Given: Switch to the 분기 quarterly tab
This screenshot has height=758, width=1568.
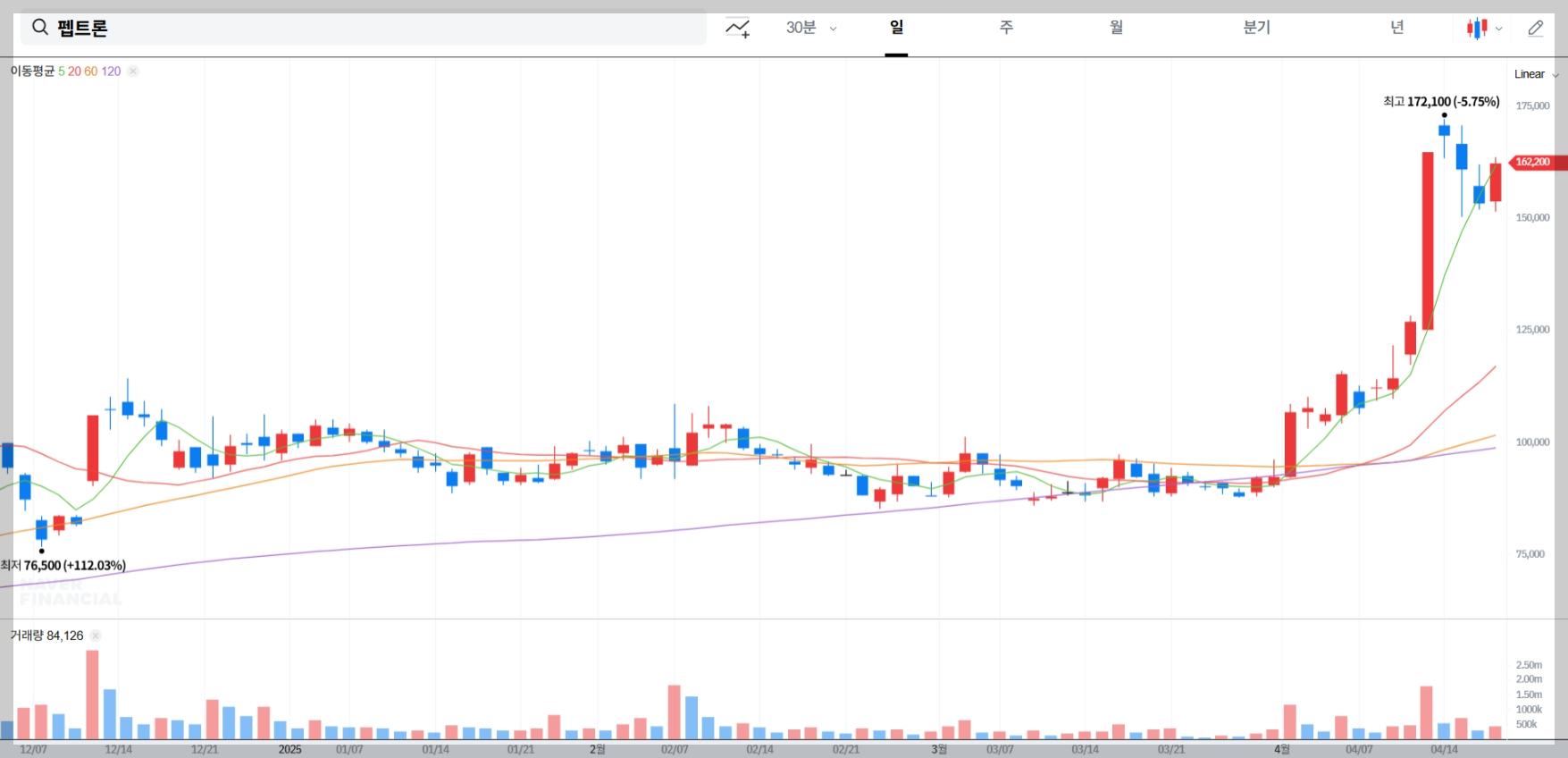Looking at the screenshot, I should click(x=1256, y=28).
